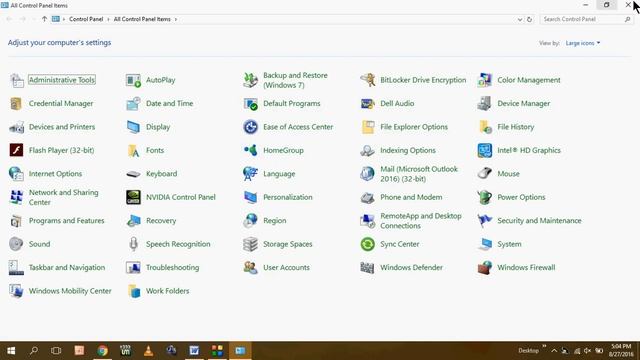Open the NVIDIA Control Panel icon
The image size is (640, 360).
tap(133, 198)
